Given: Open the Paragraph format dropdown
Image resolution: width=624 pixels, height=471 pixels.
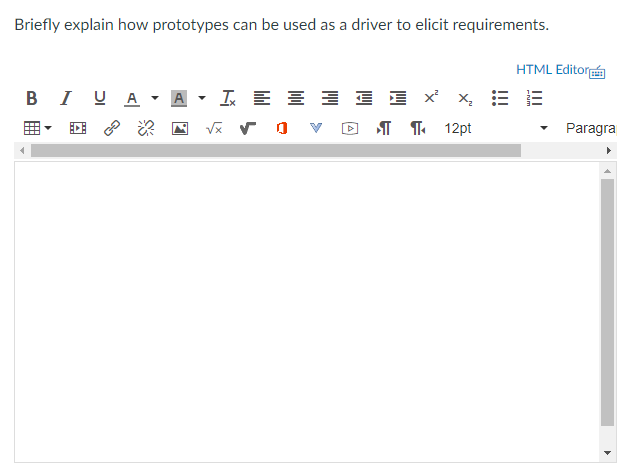Looking at the screenshot, I should [590, 128].
